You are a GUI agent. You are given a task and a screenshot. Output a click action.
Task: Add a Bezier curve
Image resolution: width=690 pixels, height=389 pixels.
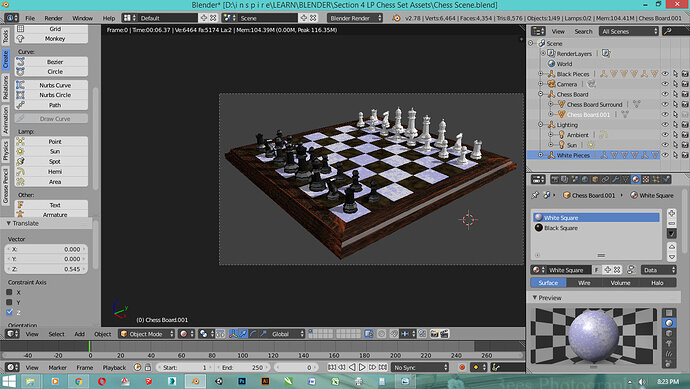(x=51, y=62)
